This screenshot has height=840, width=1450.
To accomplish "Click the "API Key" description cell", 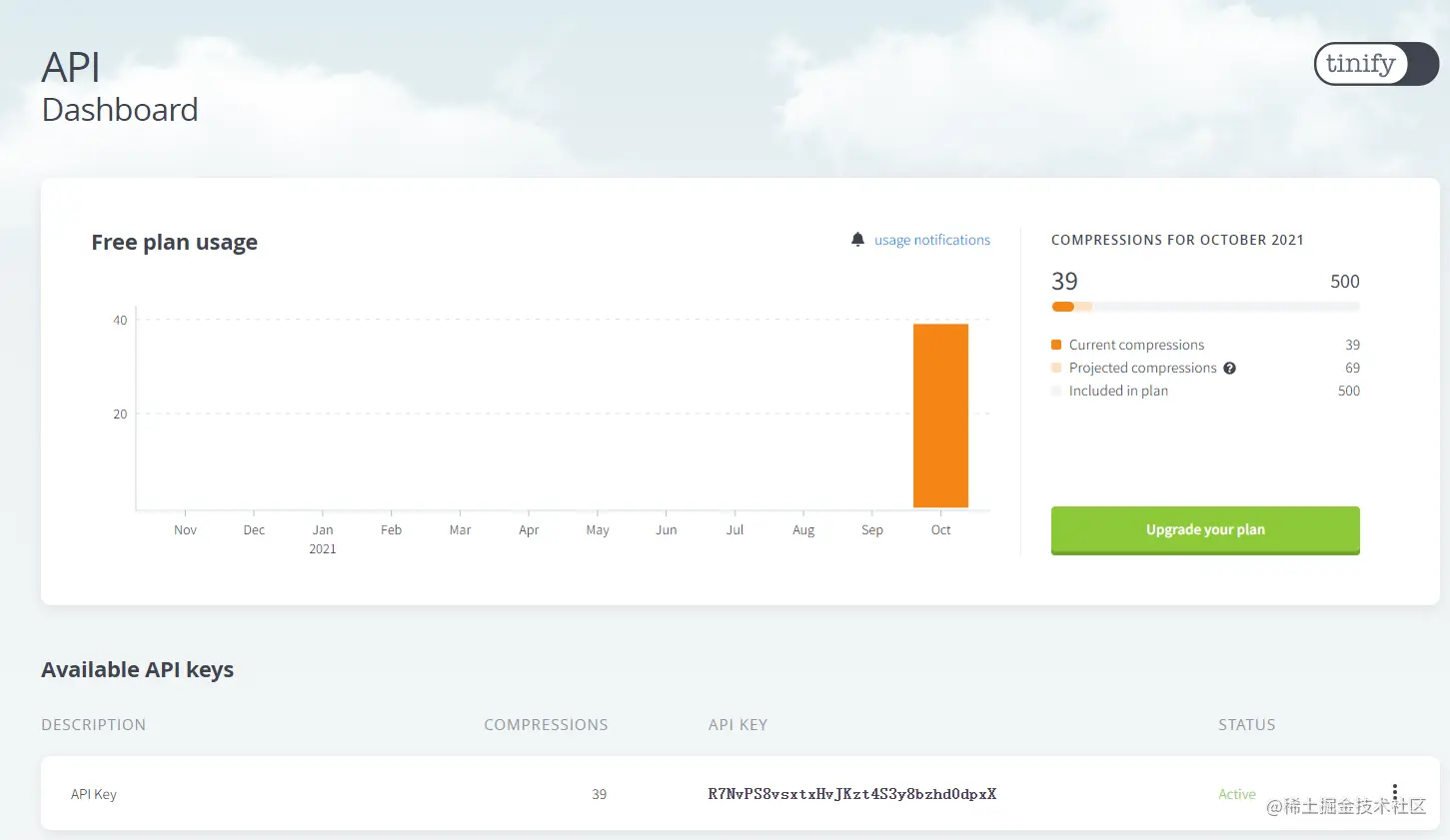I will (94, 794).
